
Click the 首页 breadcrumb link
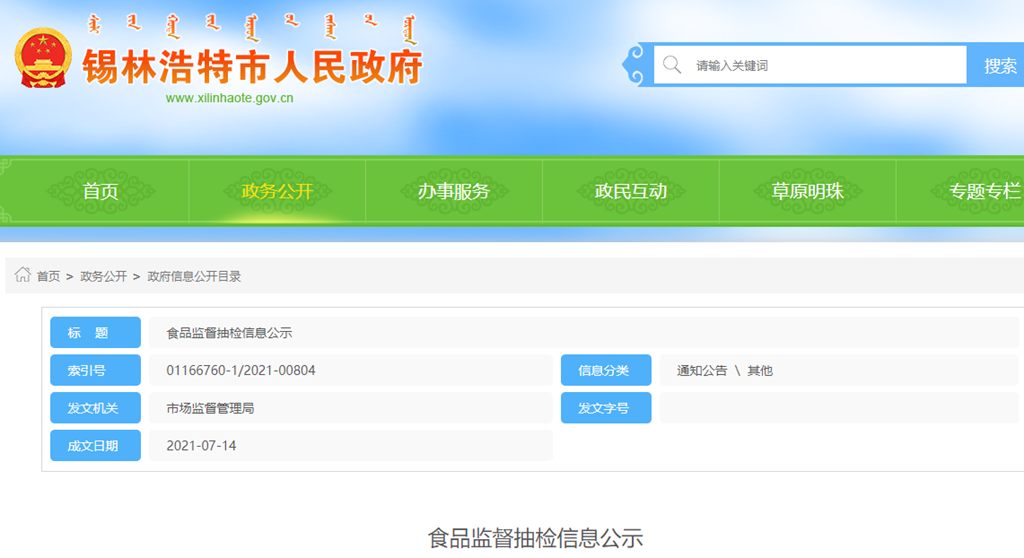click(x=48, y=276)
